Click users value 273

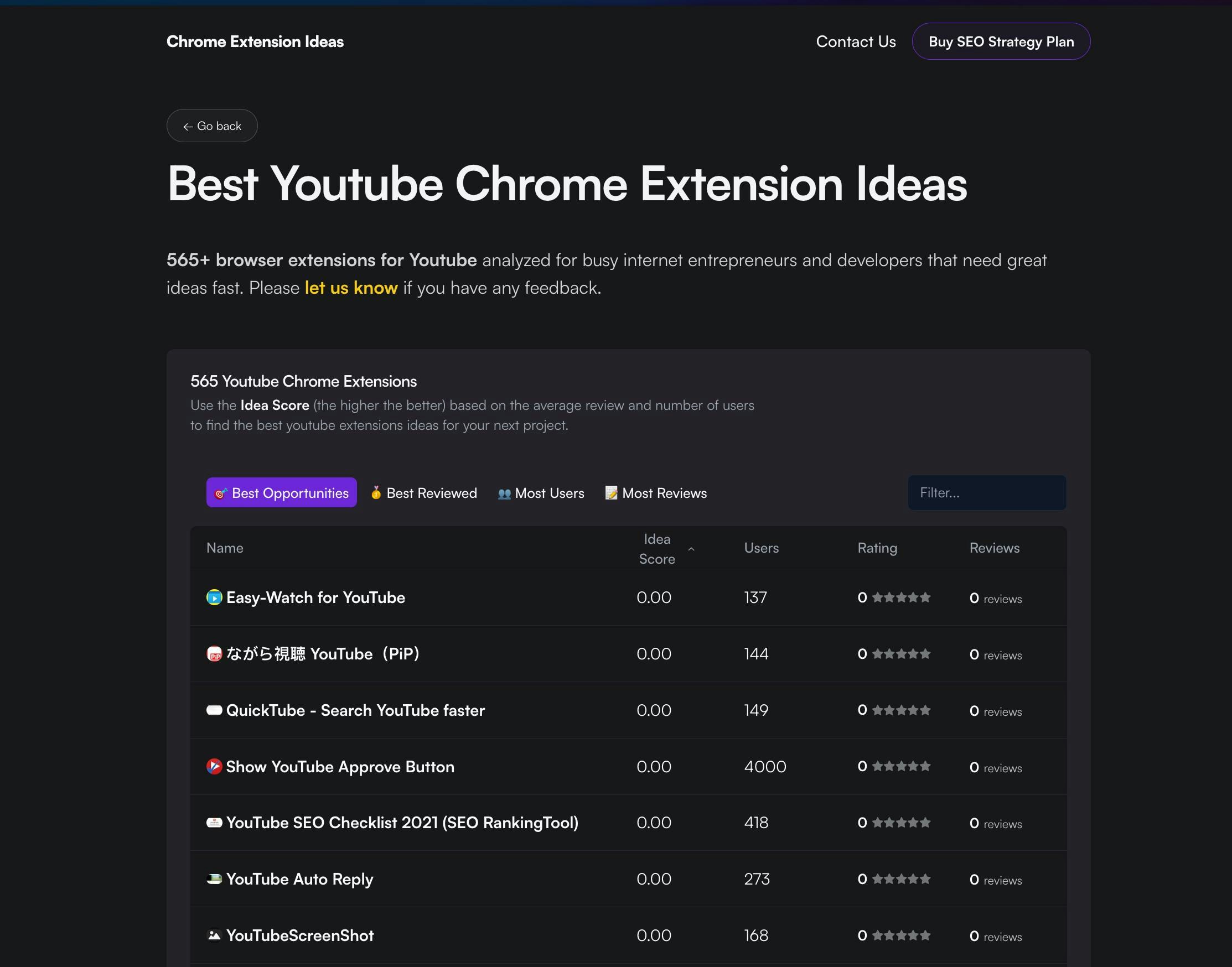(x=756, y=878)
